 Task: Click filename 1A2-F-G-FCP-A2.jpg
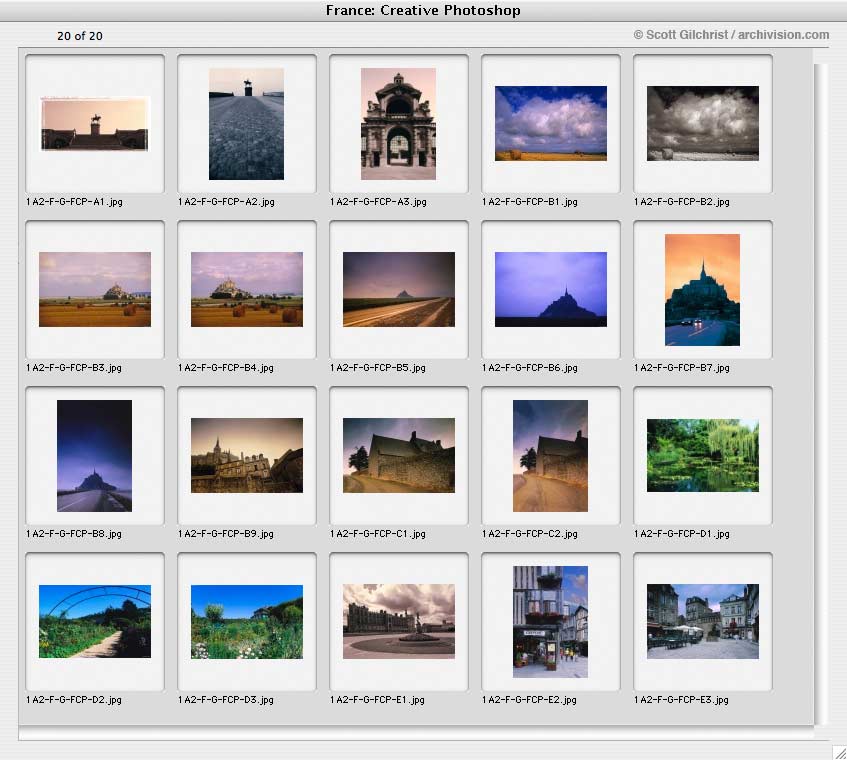(x=226, y=201)
